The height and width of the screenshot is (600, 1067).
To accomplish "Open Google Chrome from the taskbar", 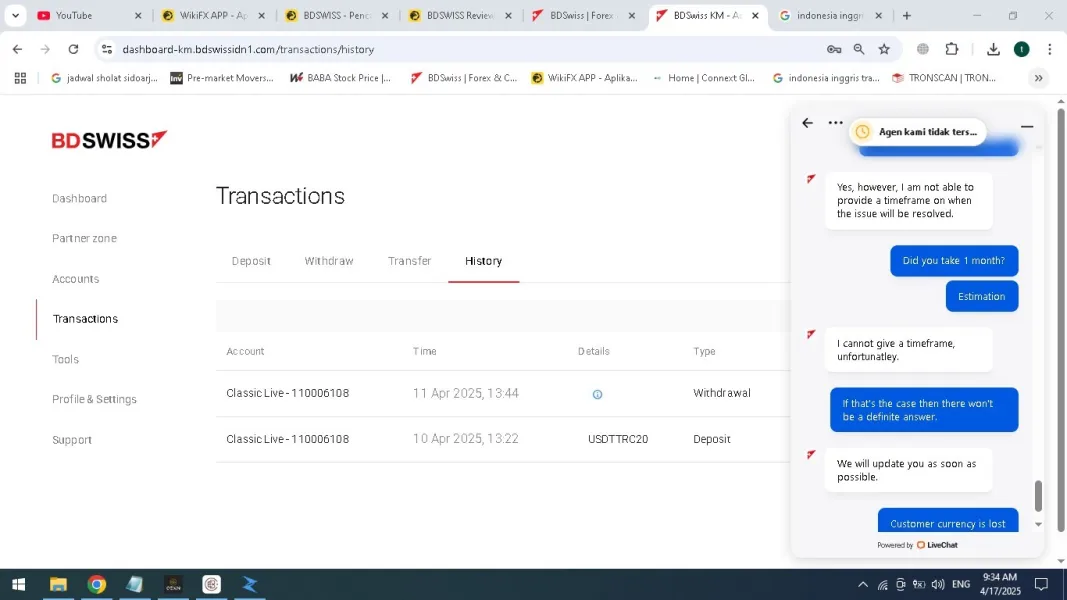I will click(x=97, y=584).
